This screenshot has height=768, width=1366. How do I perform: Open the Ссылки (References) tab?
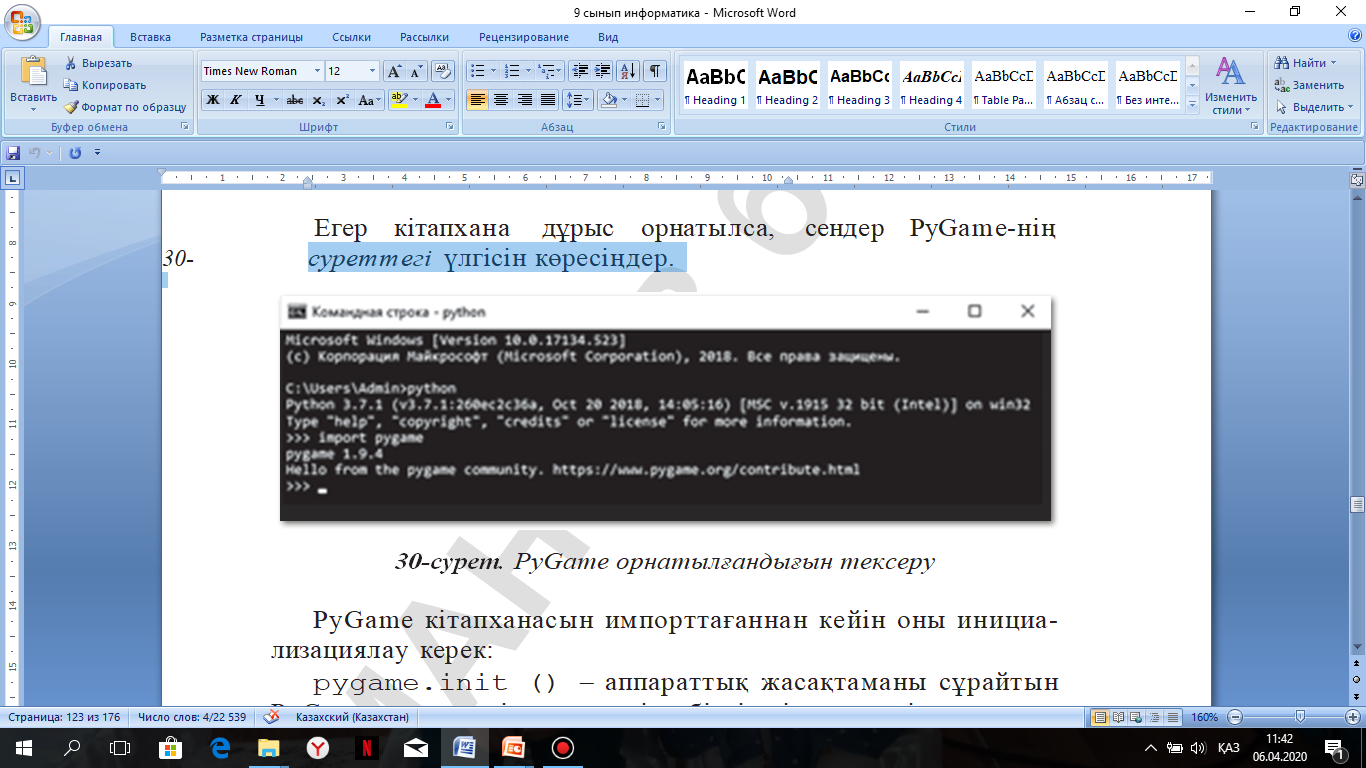(352, 37)
